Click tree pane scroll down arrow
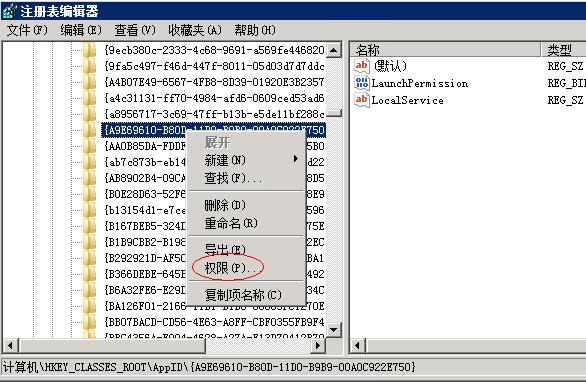586x382 pixels. (334, 330)
